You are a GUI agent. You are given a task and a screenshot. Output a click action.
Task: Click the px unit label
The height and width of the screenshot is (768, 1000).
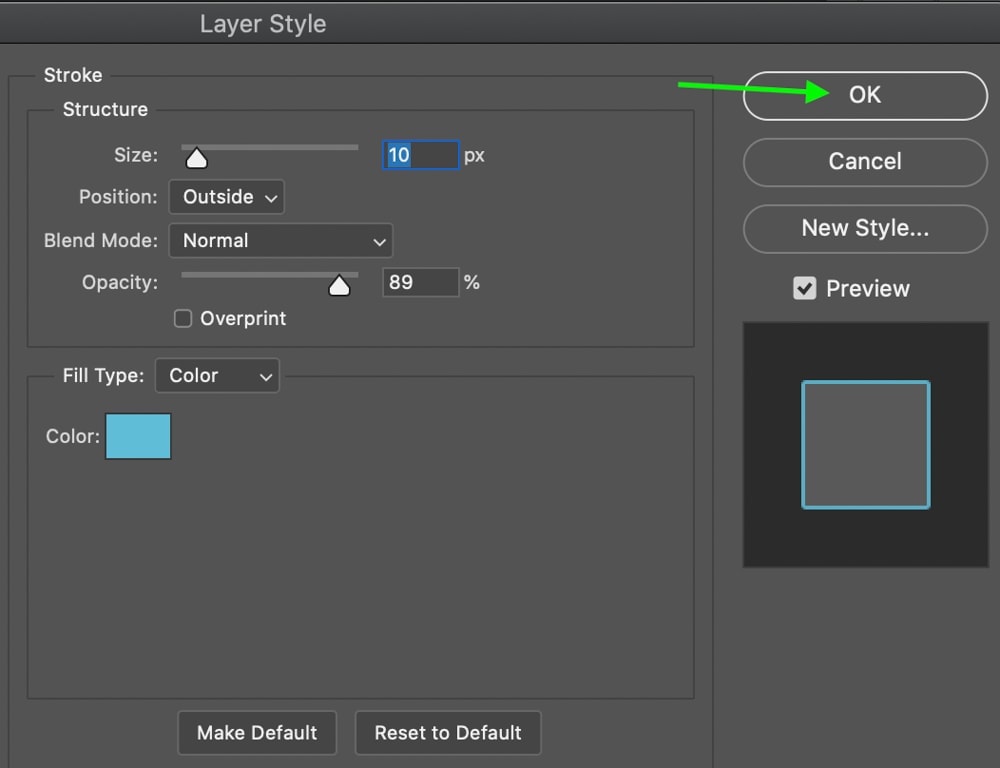click(474, 156)
